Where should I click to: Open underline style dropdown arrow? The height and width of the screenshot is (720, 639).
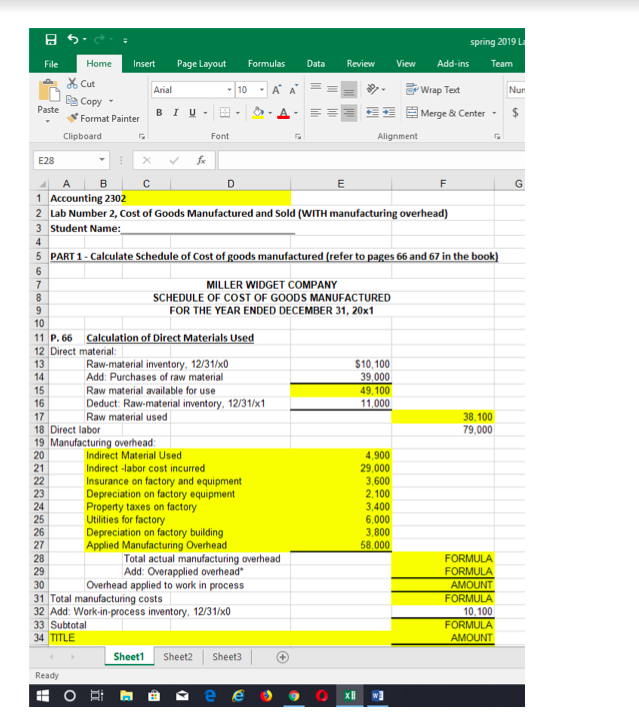(205, 113)
